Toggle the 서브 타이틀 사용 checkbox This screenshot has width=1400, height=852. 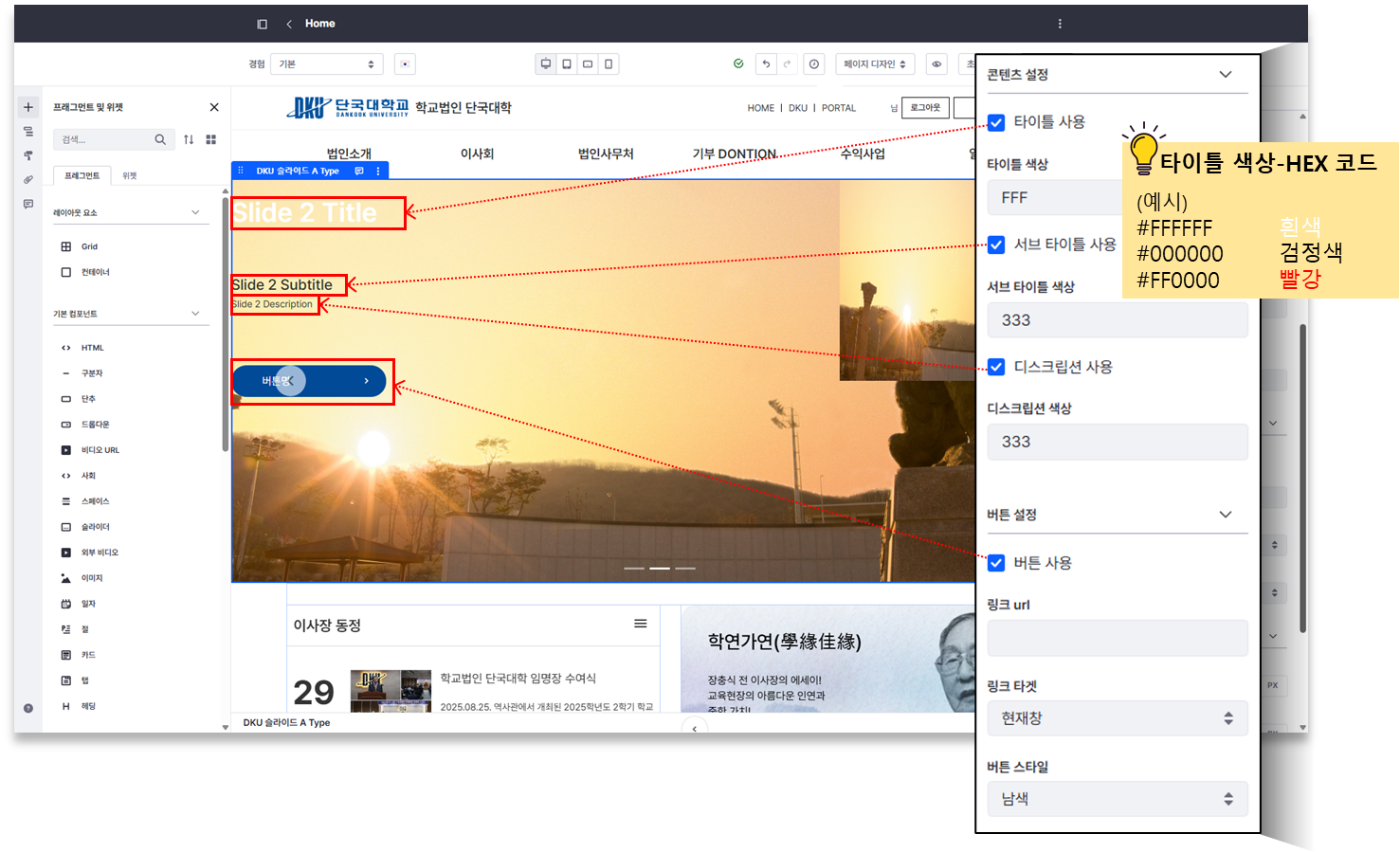(x=996, y=245)
